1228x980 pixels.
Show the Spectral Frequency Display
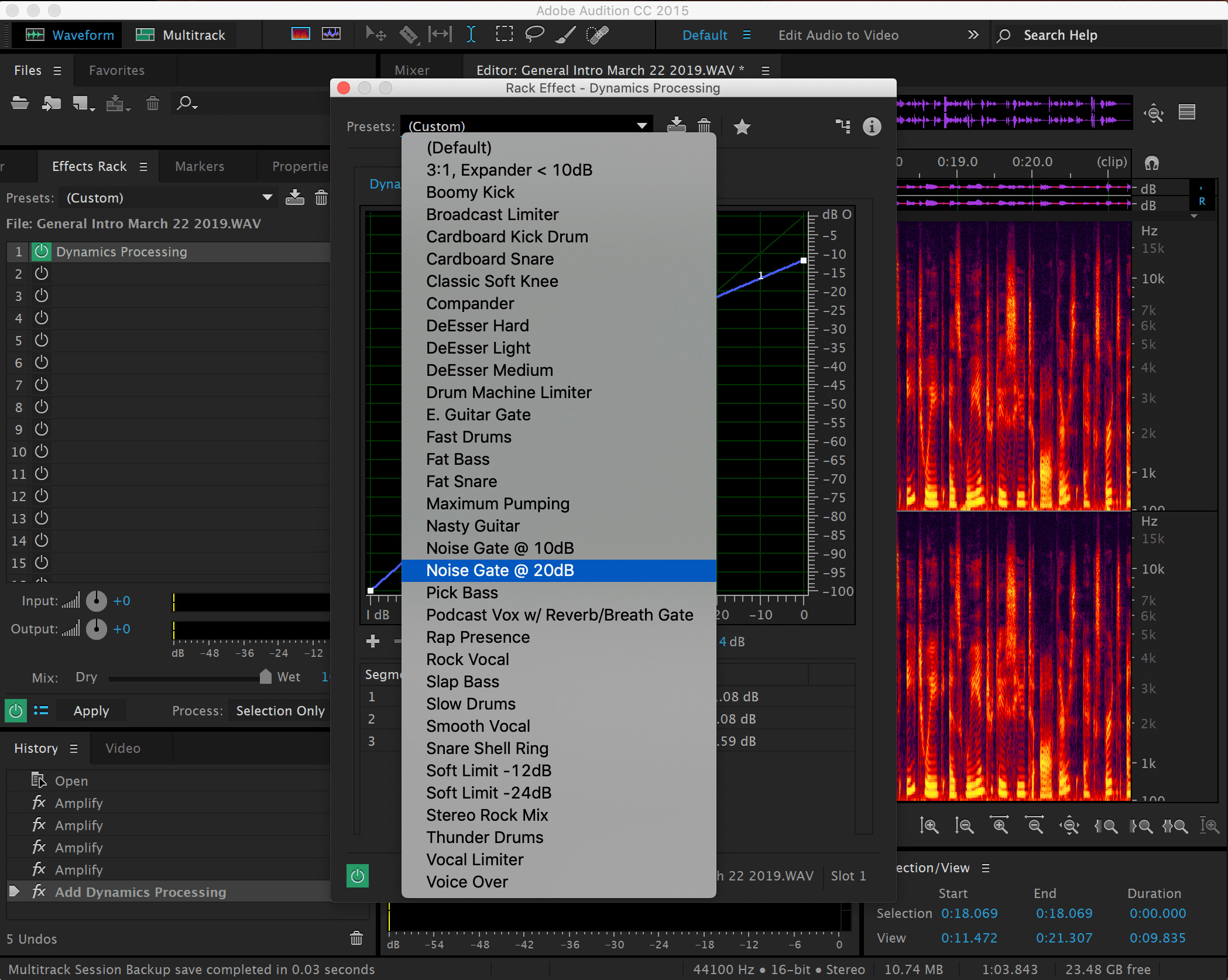click(x=300, y=35)
